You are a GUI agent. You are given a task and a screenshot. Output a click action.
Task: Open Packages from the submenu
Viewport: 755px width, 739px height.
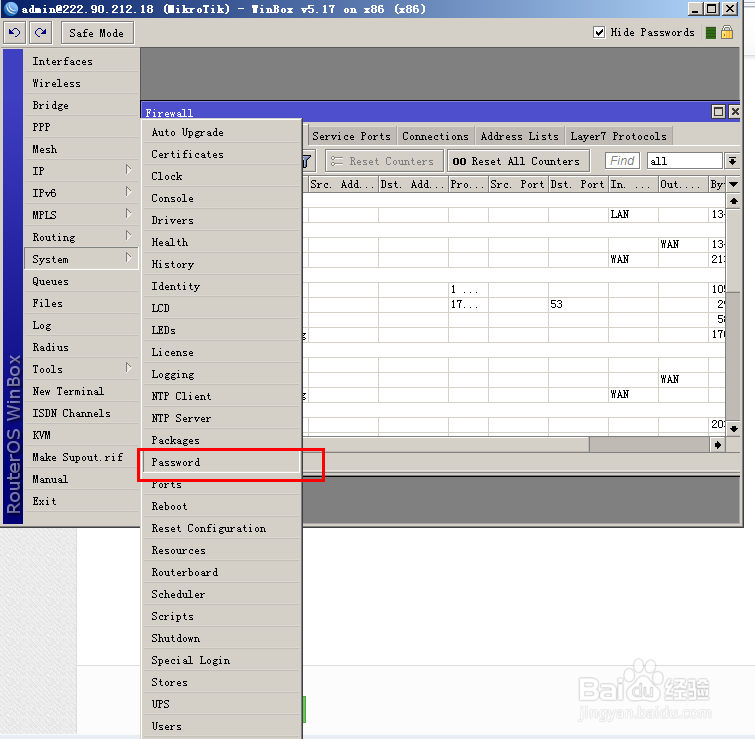point(221,440)
